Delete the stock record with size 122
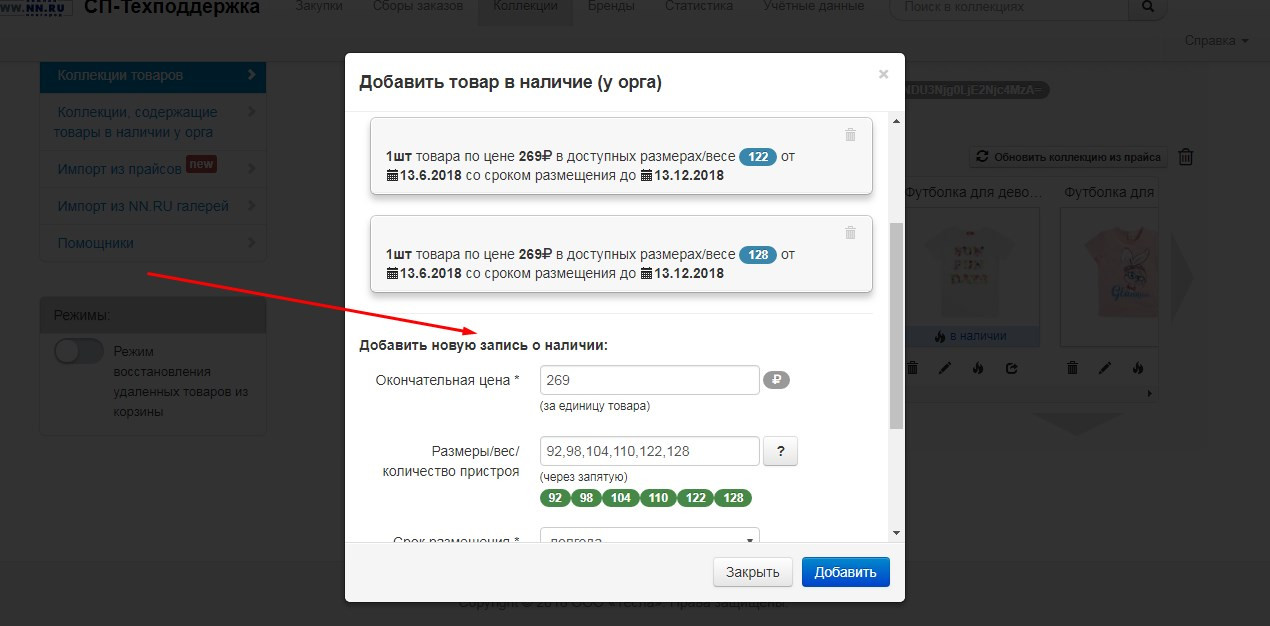The height and width of the screenshot is (626, 1270). pos(850,135)
